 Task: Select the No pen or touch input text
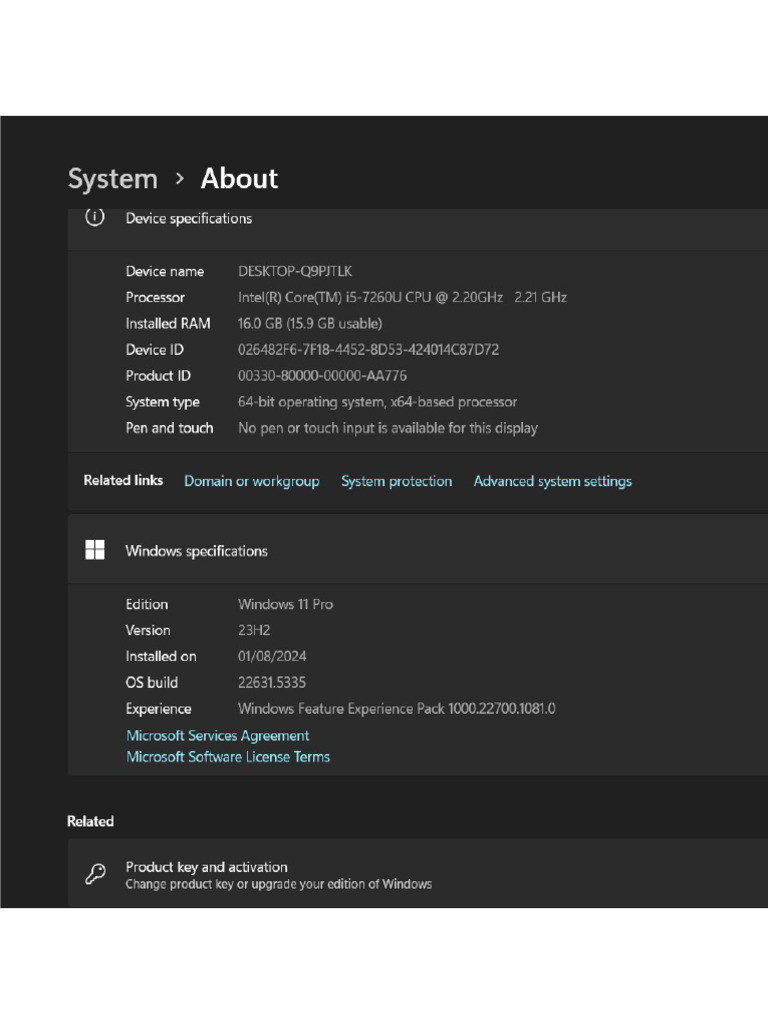click(x=388, y=428)
